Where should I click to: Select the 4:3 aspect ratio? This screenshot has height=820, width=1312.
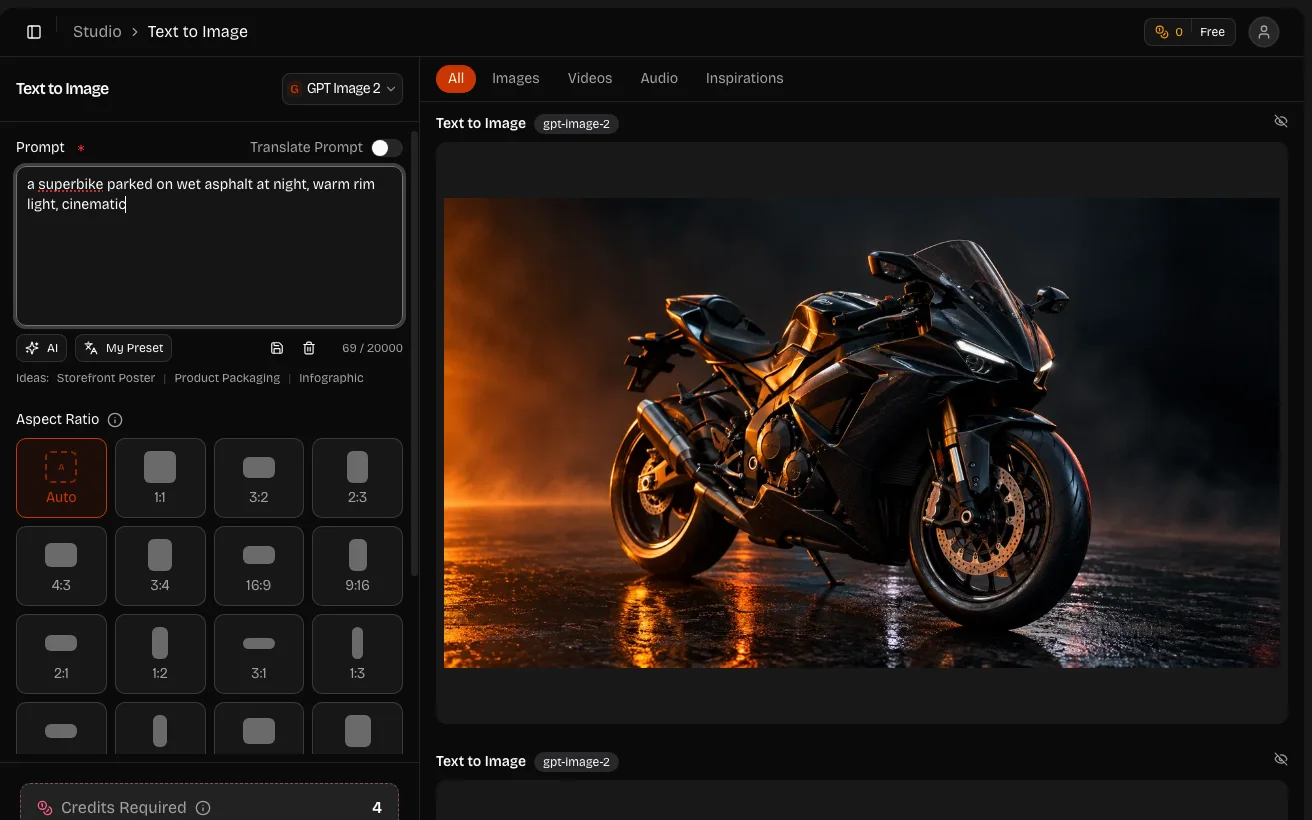61,566
